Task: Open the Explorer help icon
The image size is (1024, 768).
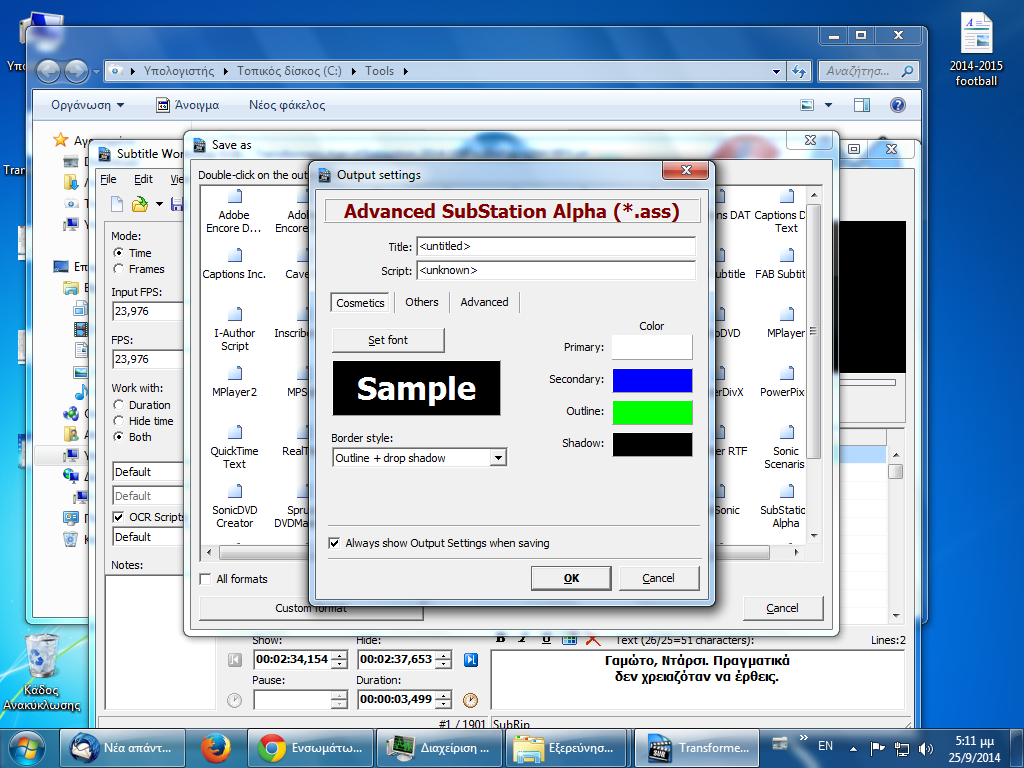Action: pyautogui.click(x=898, y=105)
